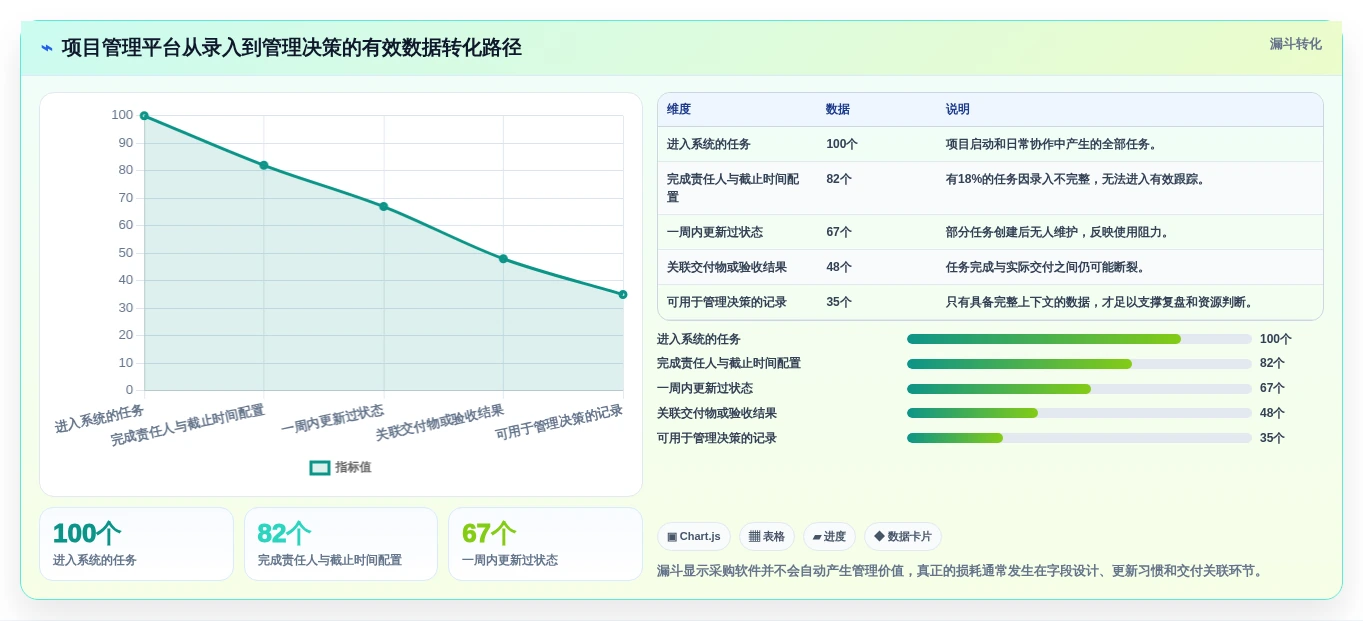Click the chart data point at 82

(x=264, y=165)
